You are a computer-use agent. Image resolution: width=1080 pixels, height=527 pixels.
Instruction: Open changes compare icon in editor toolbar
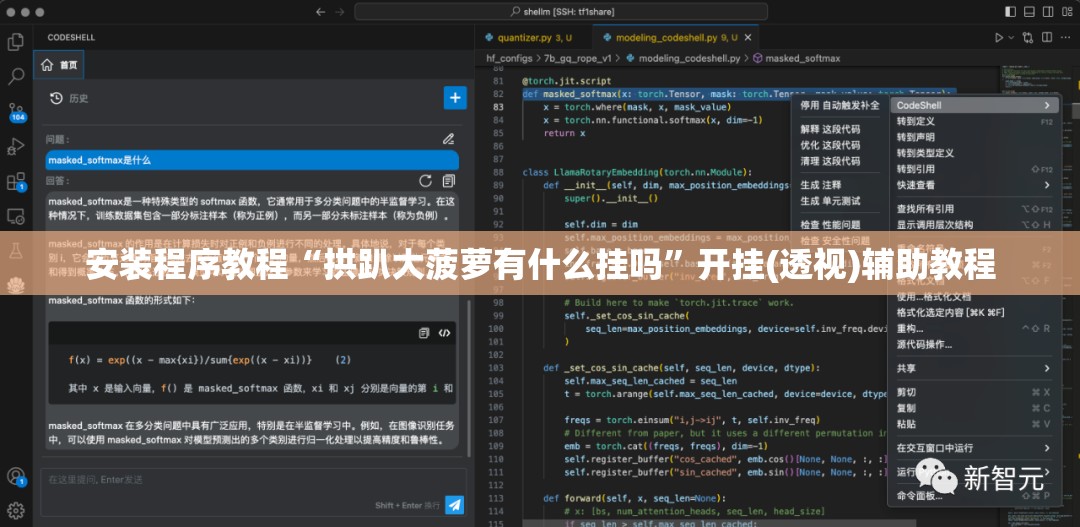tap(1028, 38)
